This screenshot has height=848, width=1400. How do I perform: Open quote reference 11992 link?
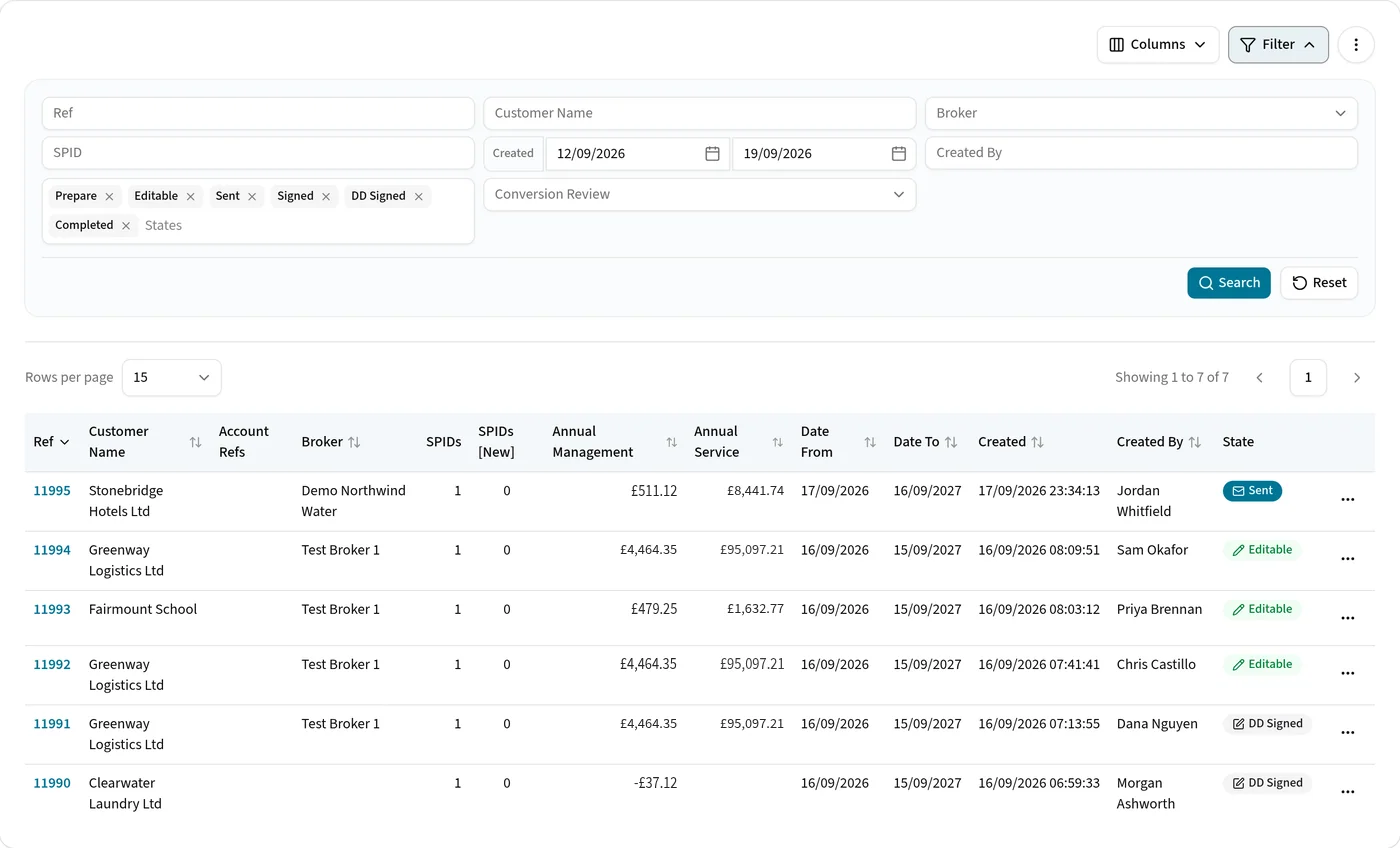[52, 664]
